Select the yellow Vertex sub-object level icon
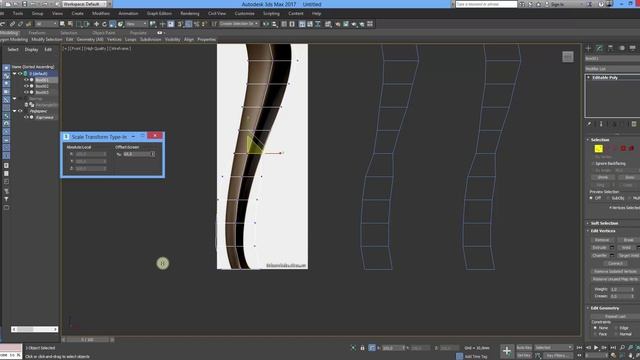 point(598,149)
